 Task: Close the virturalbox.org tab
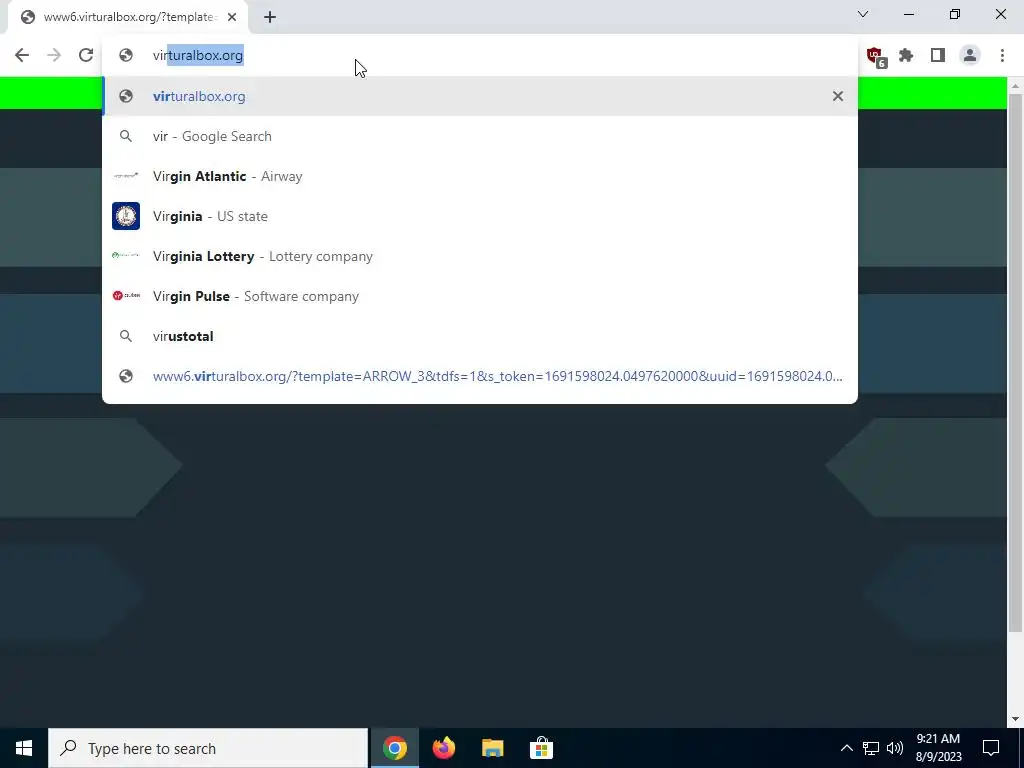pyautogui.click(x=232, y=18)
